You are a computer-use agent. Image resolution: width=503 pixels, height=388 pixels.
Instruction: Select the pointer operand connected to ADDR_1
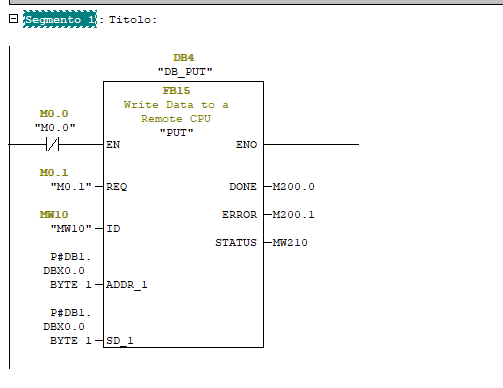[67, 271]
